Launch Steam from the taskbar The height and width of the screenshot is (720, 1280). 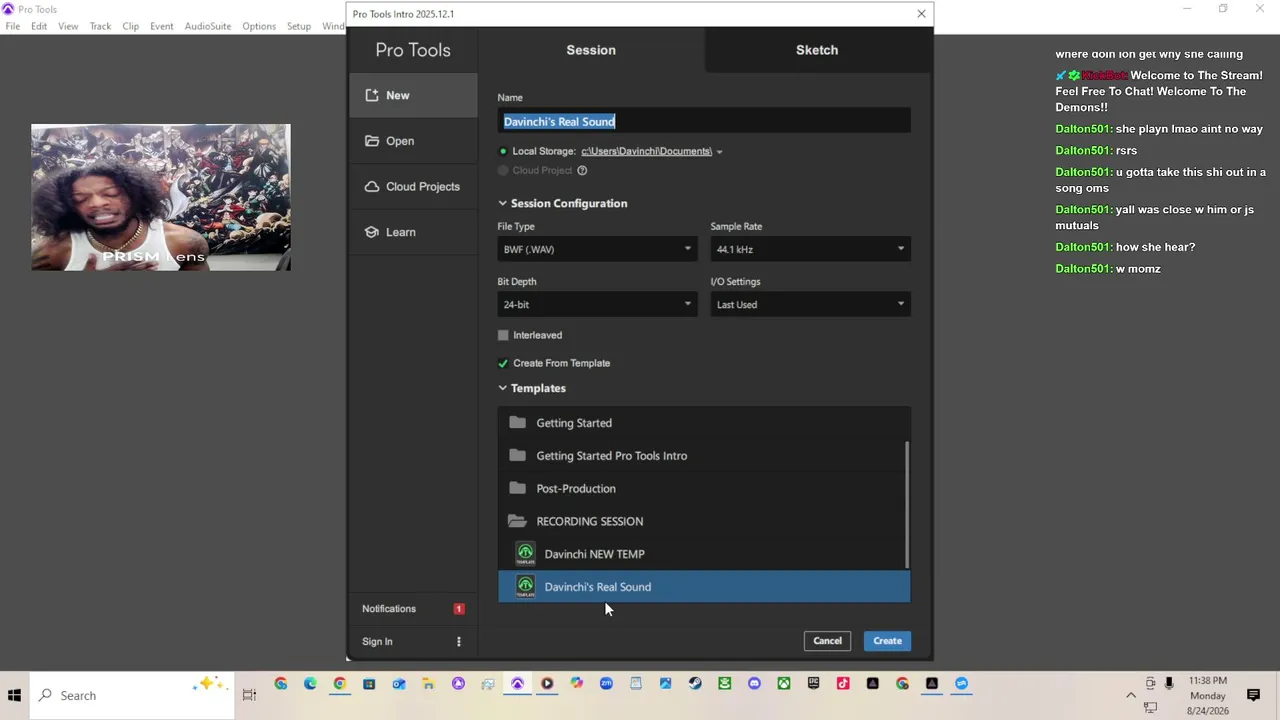(x=695, y=684)
